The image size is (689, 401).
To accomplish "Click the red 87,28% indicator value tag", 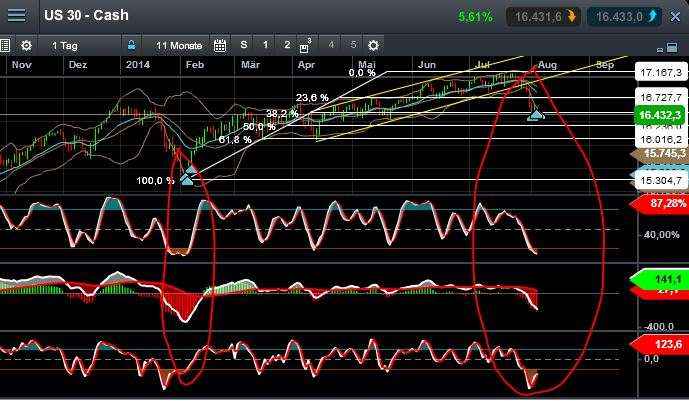I will [661, 203].
